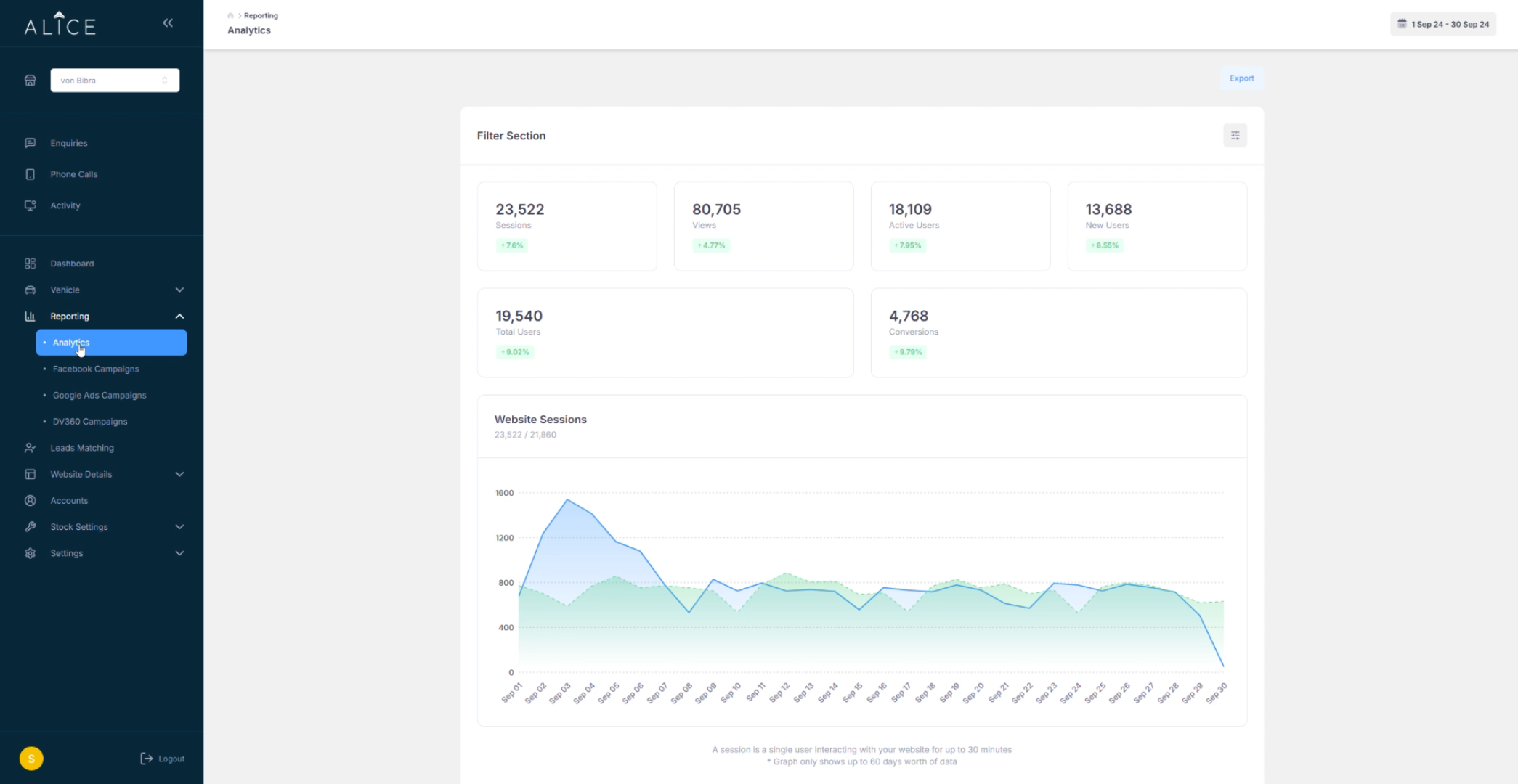The height and width of the screenshot is (784, 1518).
Task: Click the yellow S user avatar
Action: pos(31,759)
